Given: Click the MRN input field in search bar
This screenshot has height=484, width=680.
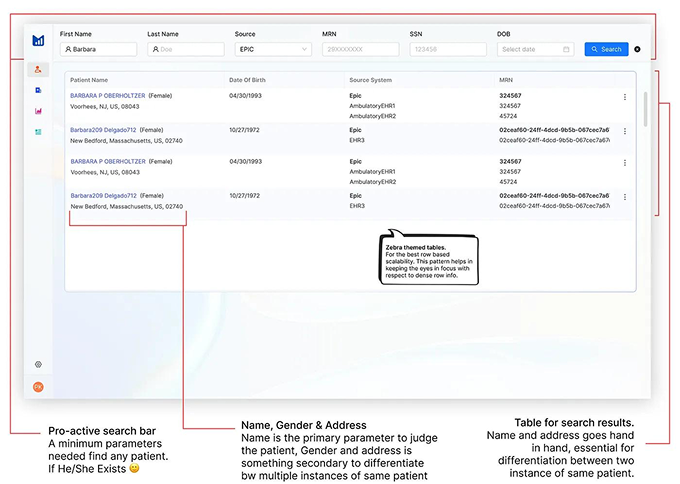Looking at the screenshot, I should pos(360,49).
